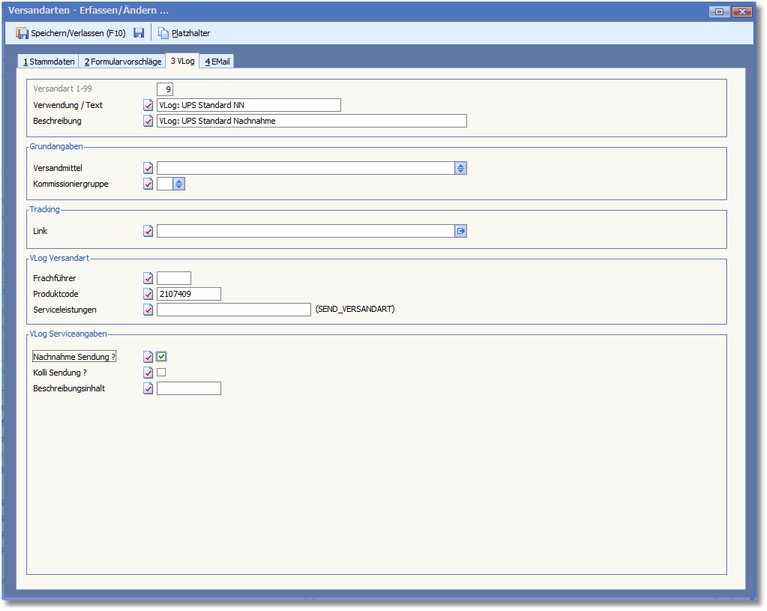767x611 pixels.
Task: Click the Tracking Link open arrow icon
Action: point(460,231)
